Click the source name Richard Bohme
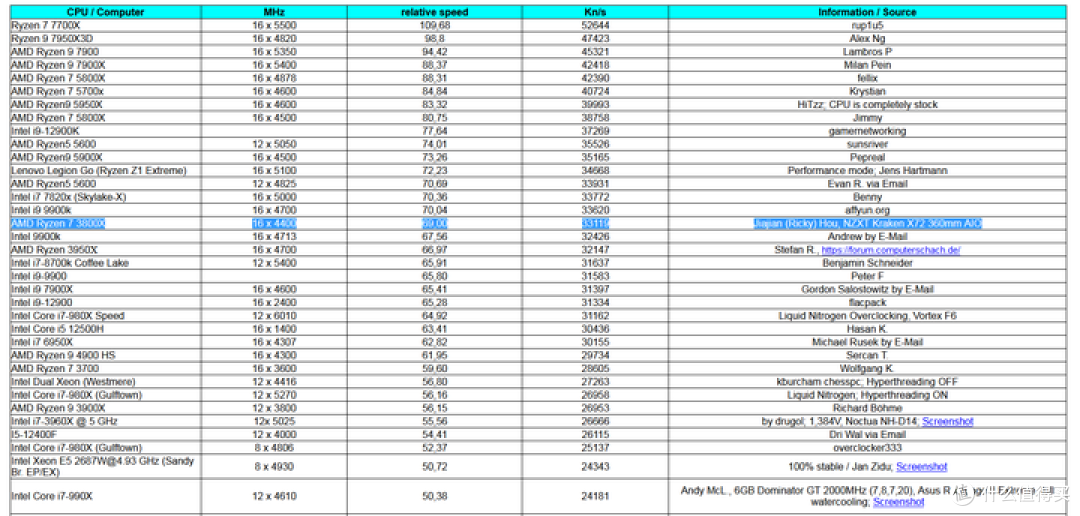Viewport: 1080px width, 516px height. pyautogui.click(x=867, y=408)
